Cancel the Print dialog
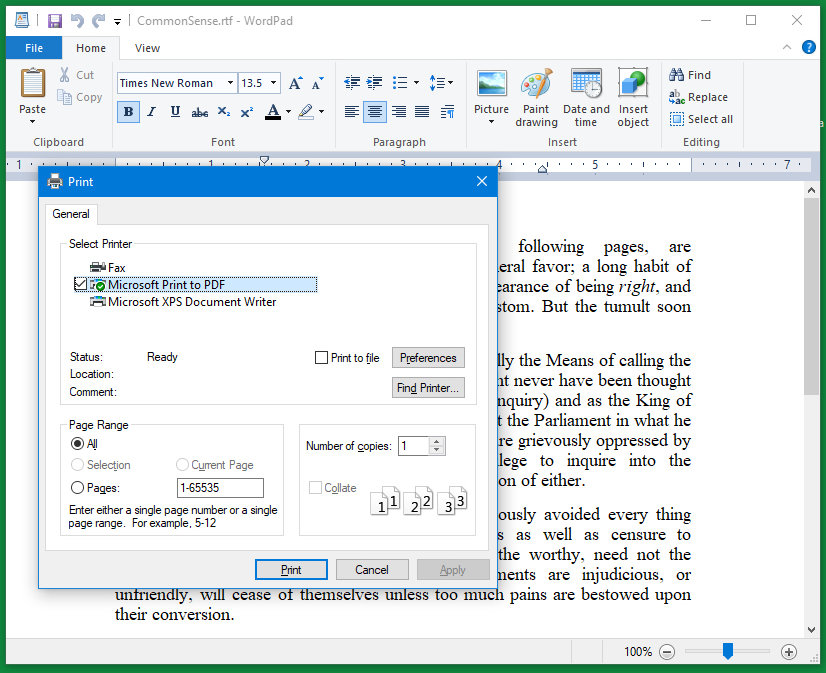Viewport: 826px width, 673px height. [x=372, y=569]
